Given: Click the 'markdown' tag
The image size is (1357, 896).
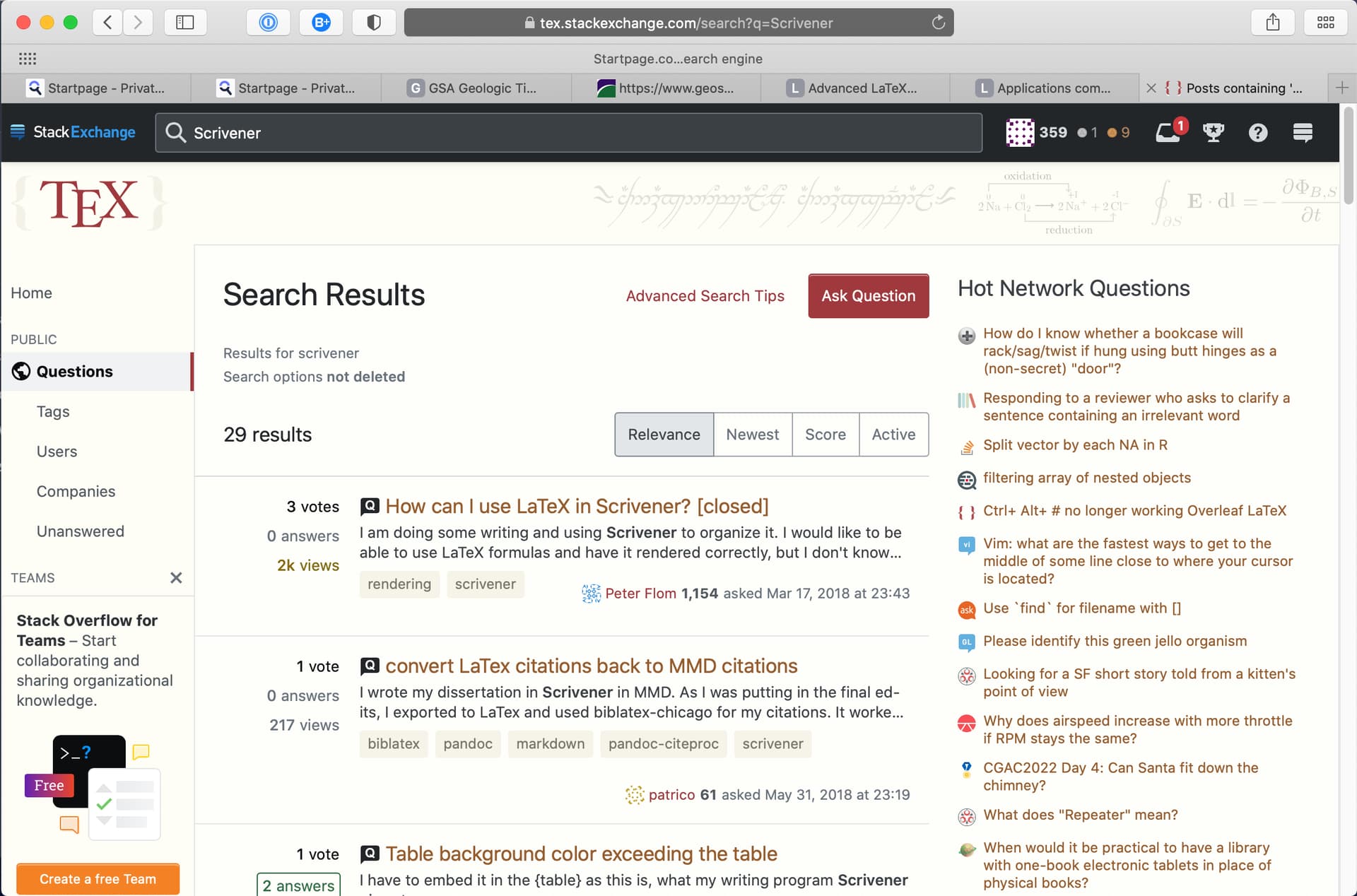Looking at the screenshot, I should tap(550, 744).
